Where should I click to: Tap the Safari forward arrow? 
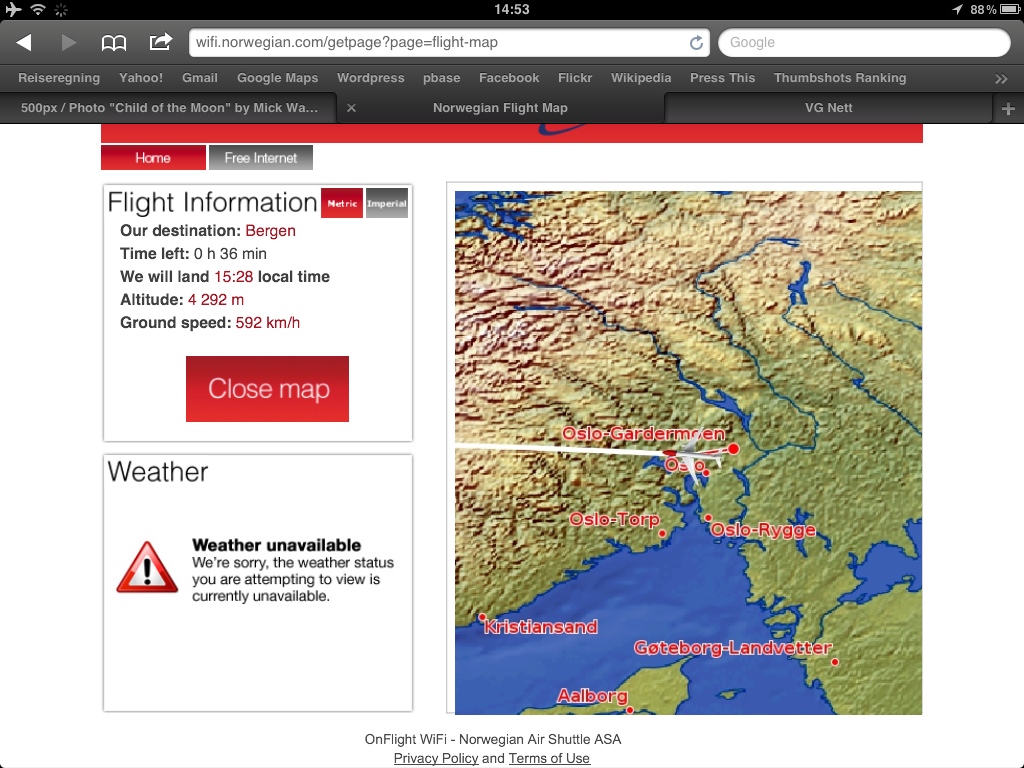[x=68, y=43]
